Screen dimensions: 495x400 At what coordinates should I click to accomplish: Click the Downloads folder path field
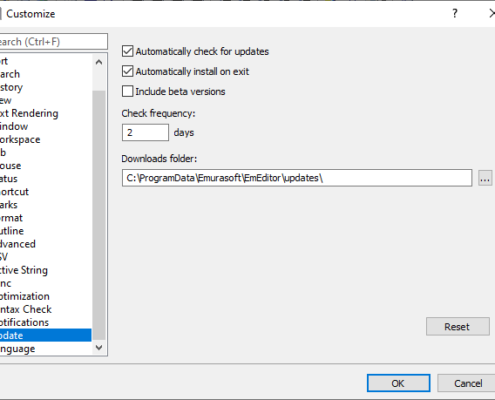[x=297, y=178]
